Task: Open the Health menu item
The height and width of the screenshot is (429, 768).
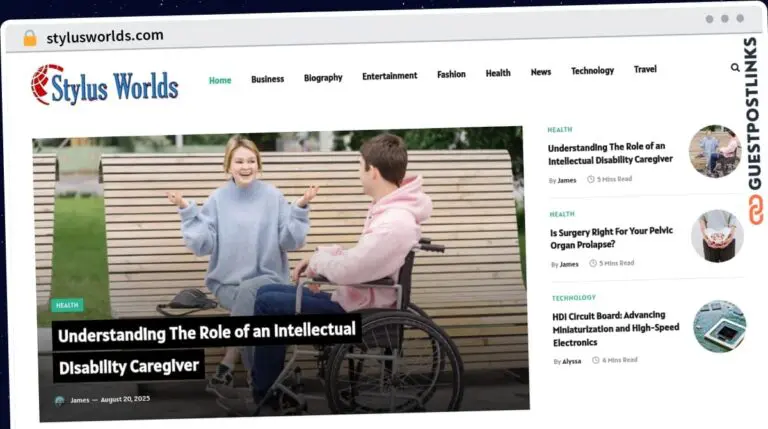Action: [x=498, y=73]
